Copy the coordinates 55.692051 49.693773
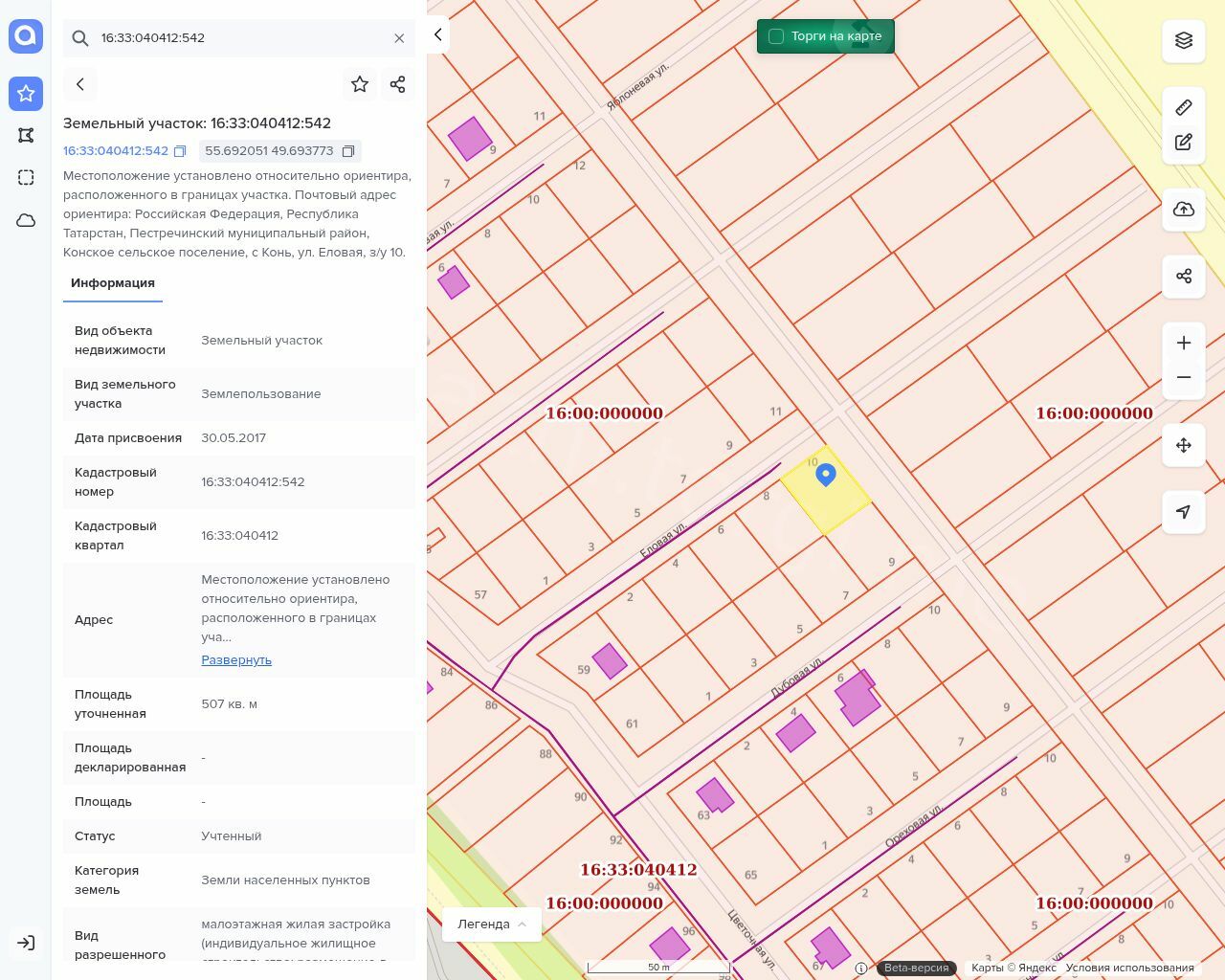The image size is (1225, 980). tap(348, 151)
